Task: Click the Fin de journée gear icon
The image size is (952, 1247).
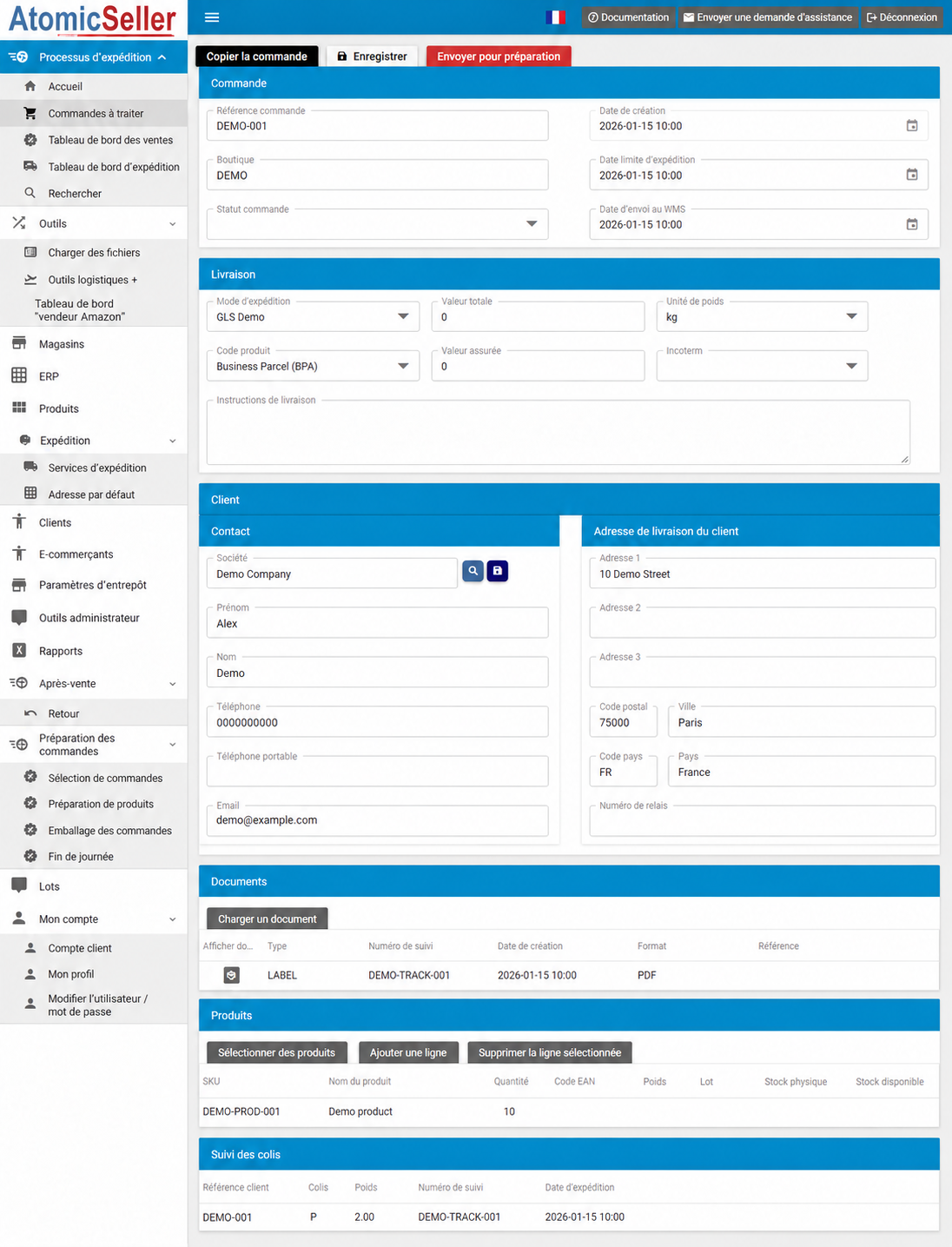Action: pyautogui.click(x=30, y=856)
